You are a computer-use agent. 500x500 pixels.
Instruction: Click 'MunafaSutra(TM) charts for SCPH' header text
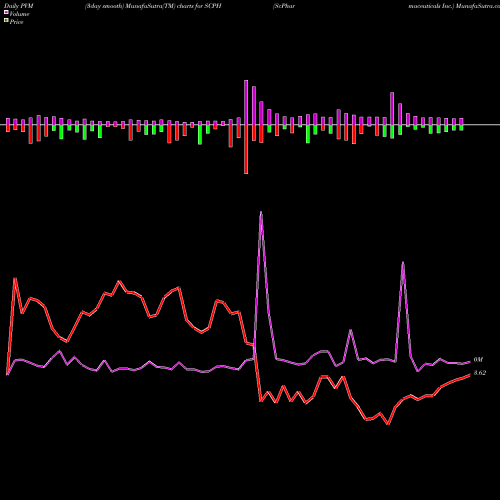[x=173, y=6]
